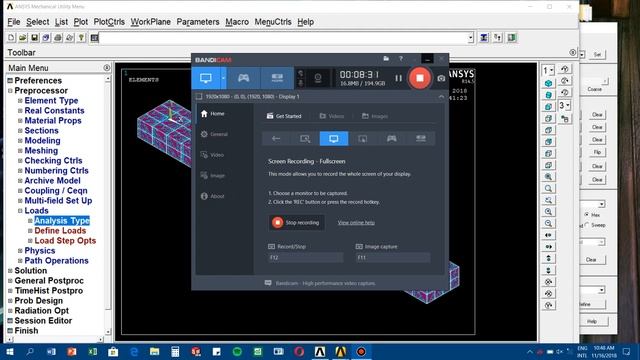Open the Parameters menu
The height and width of the screenshot is (360, 640).
click(x=198, y=22)
